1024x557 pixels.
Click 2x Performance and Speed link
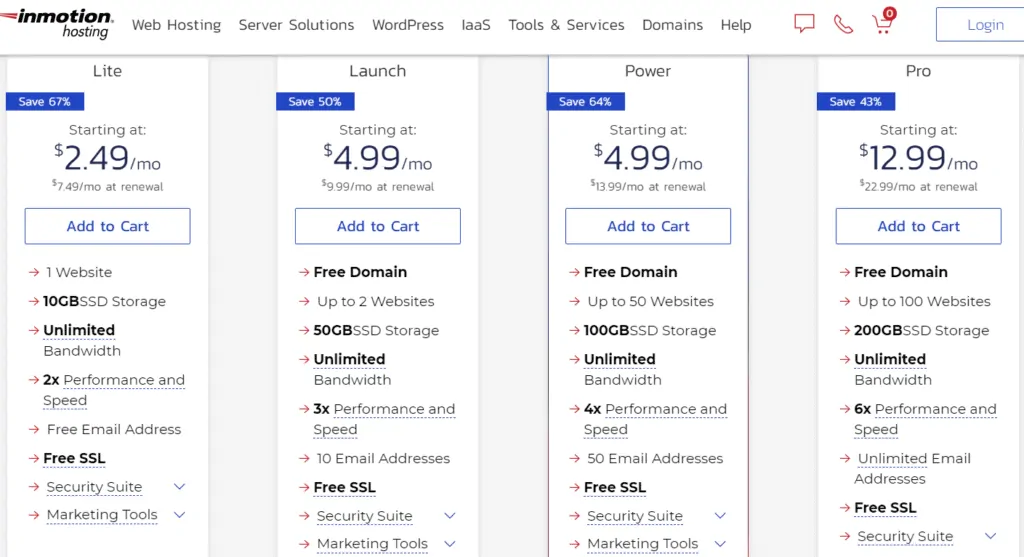tap(114, 390)
